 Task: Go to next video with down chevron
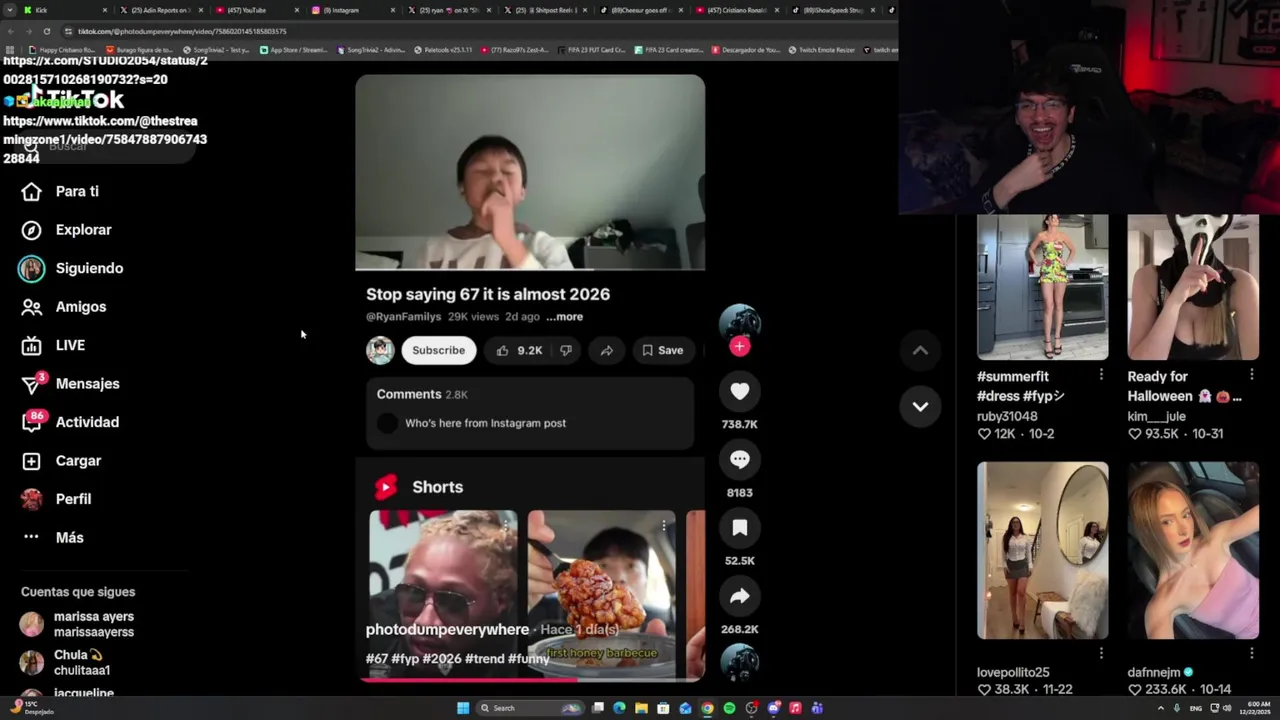pyautogui.click(x=920, y=406)
